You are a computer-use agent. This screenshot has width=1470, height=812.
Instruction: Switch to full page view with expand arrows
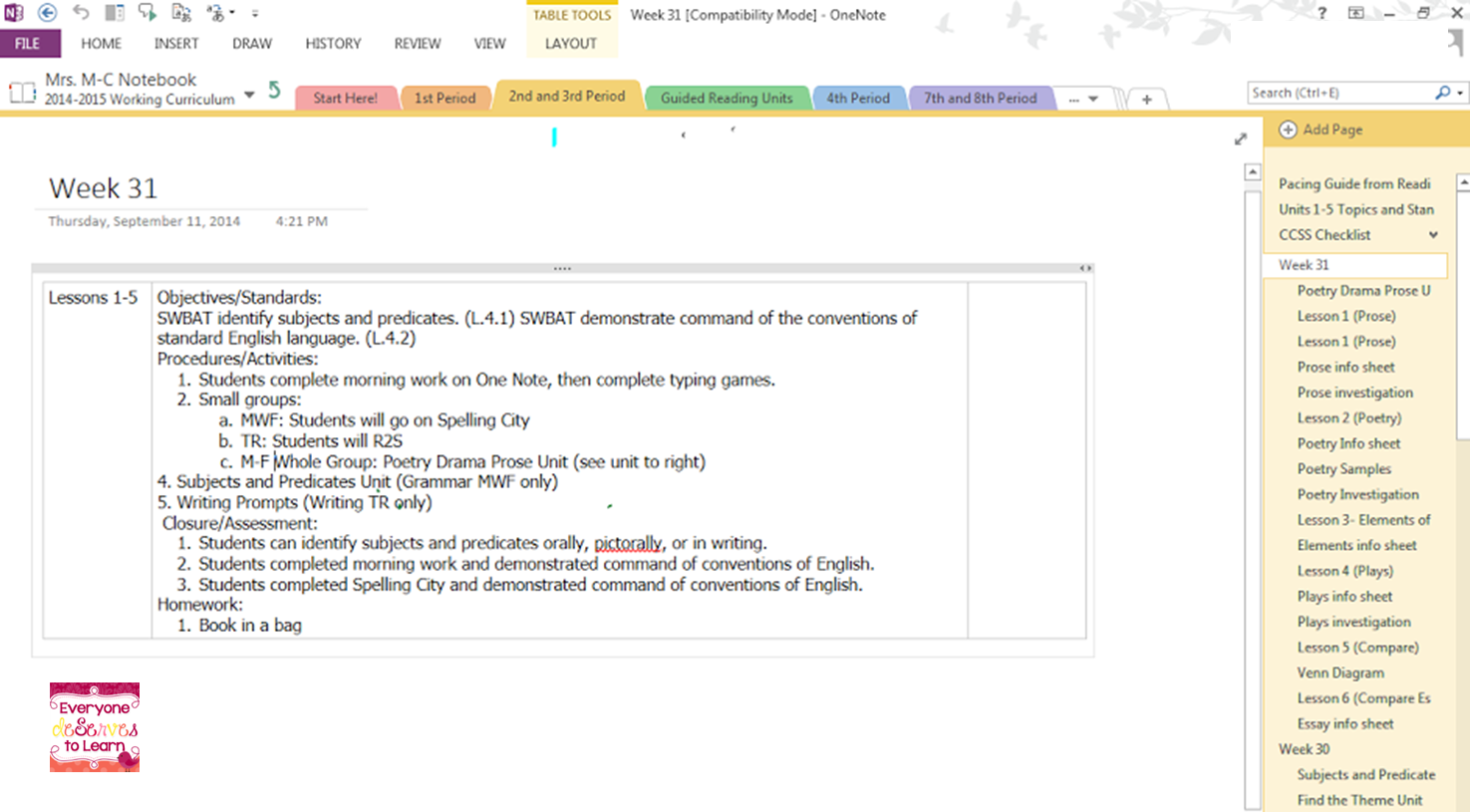[1240, 138]
